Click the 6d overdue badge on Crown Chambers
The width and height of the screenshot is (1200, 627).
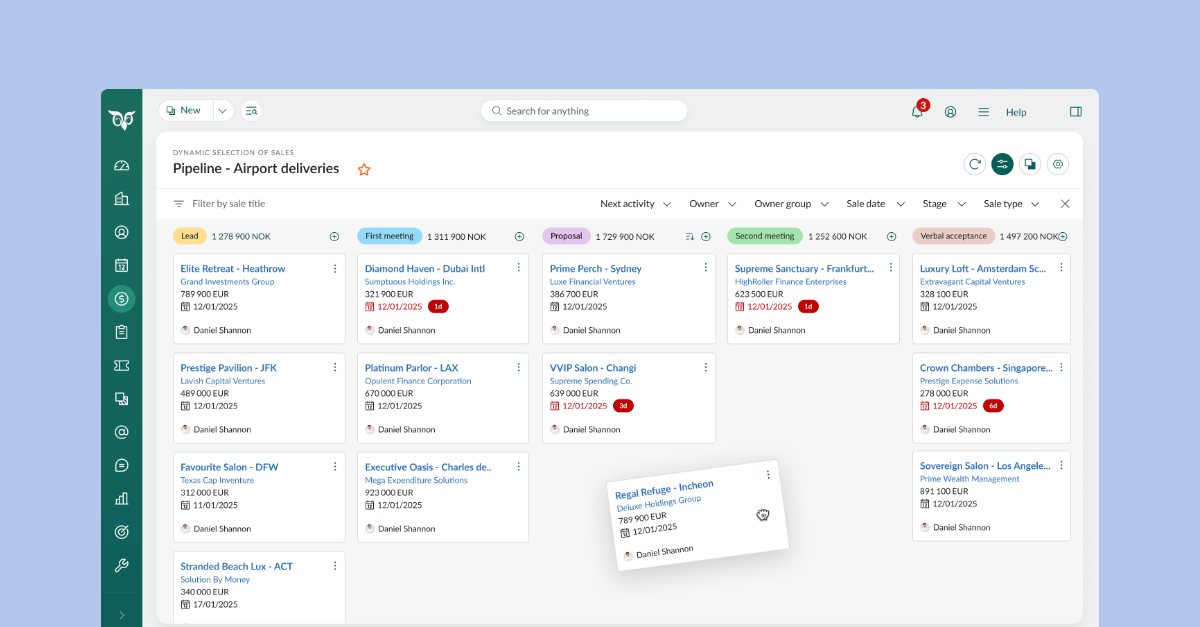click(993, 406)
